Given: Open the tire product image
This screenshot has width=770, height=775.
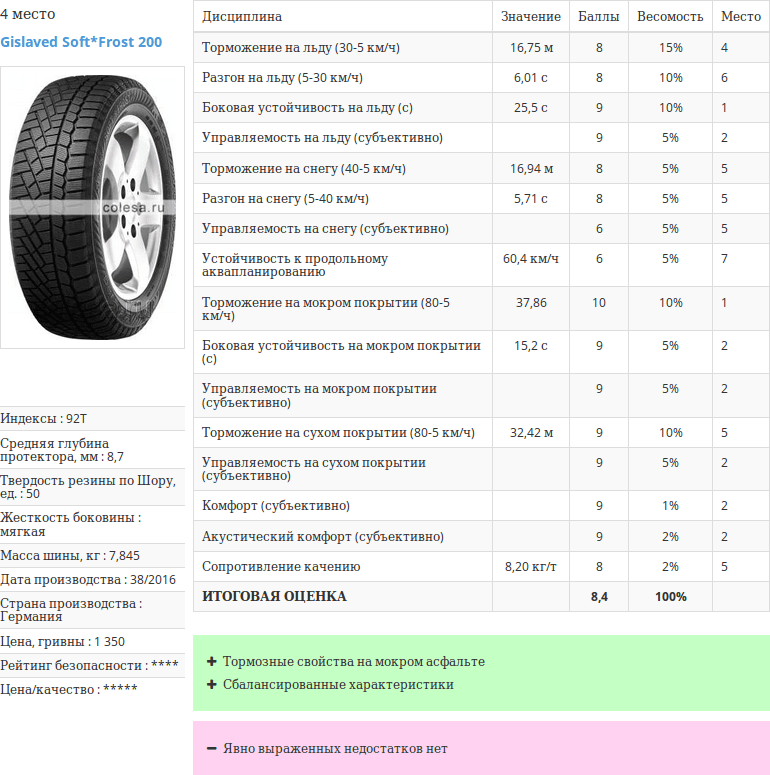Looking at the screenshot, I should [x=92, y=207].
